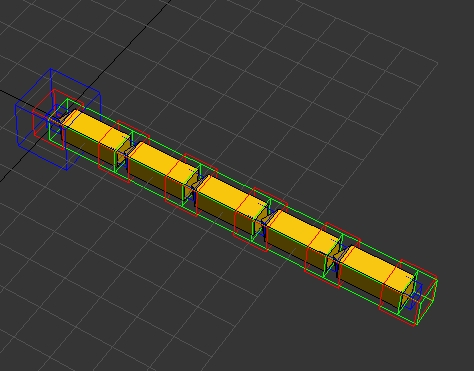Image resolution: width=474 pixels, height=371 pixels.
Task: Select fourth yellow segment from the blue cube
Action: point(303,240)
